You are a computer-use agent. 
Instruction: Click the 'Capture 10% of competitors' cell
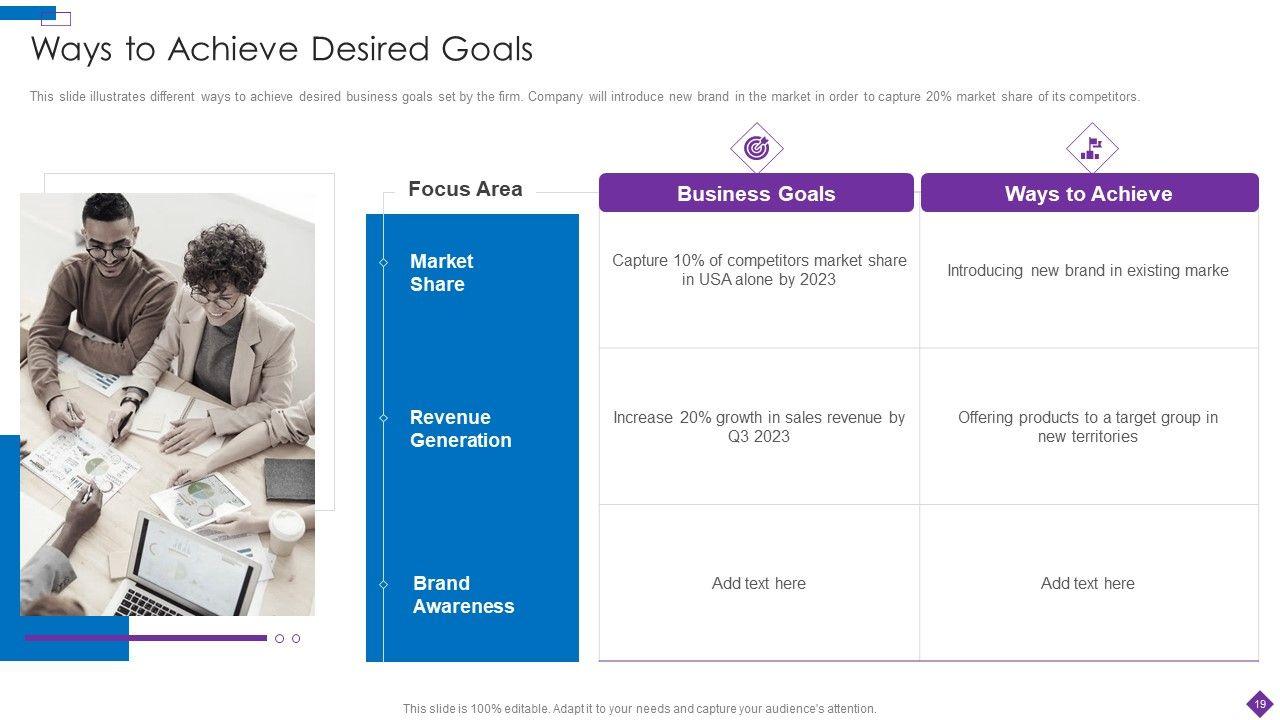[759, 270]
